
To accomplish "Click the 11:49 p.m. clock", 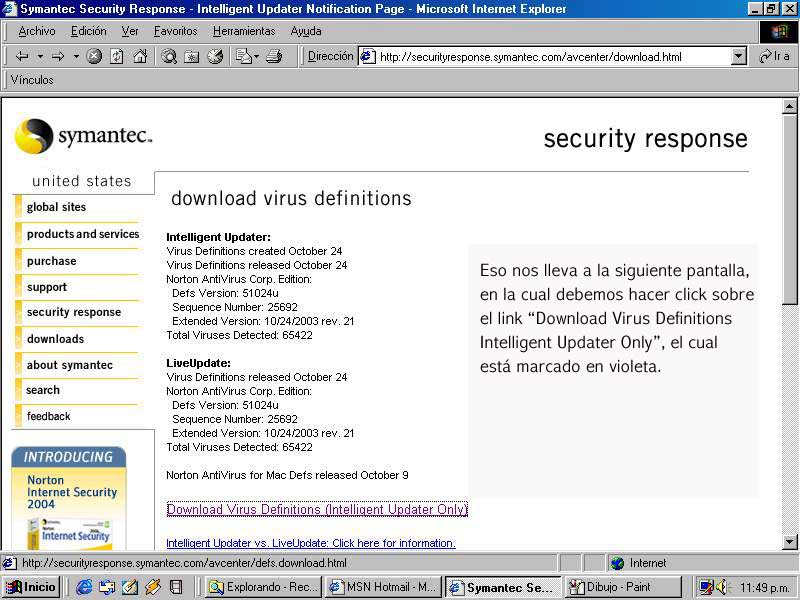I will (765, 588).
